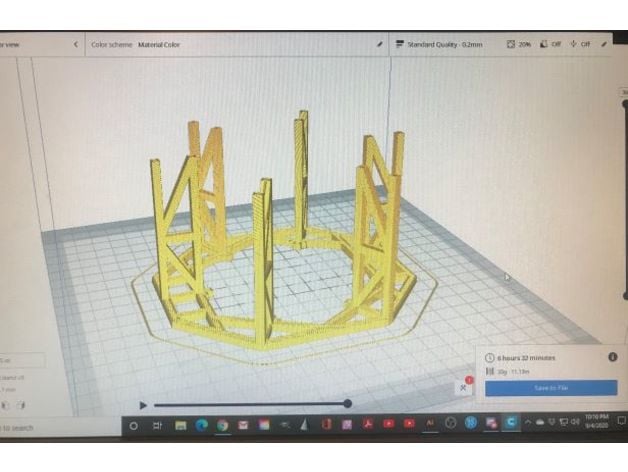Viewport: 628px width, 472px height.
Task: Launch Microsoft Edge from taskbar
Action: coord(201,425)
